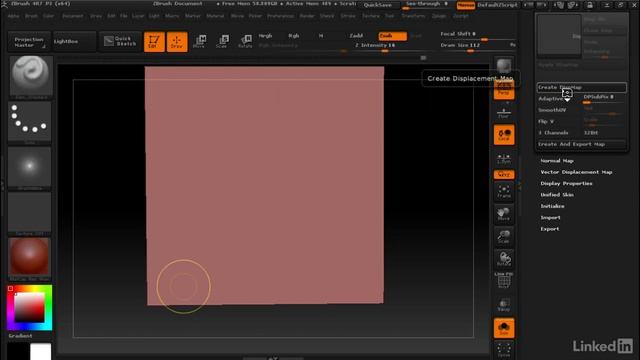640x360 pixels.
Task: Open Projection Master
Action: coord(29,42)
